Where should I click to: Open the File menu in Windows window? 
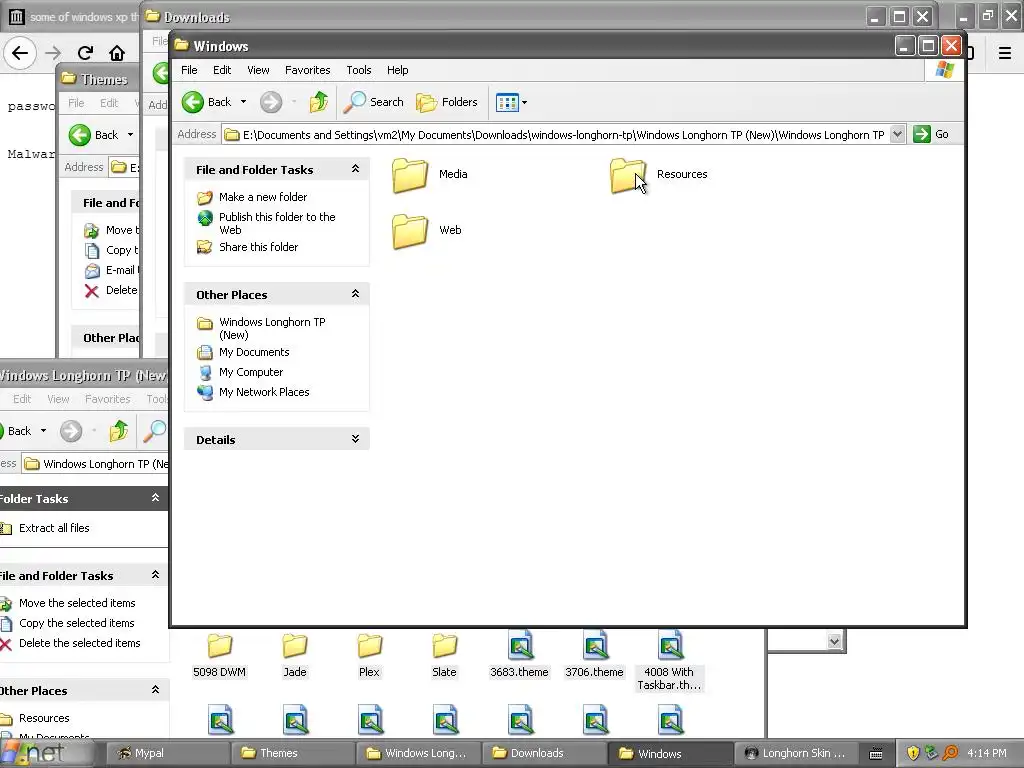(x=189, y=70)
